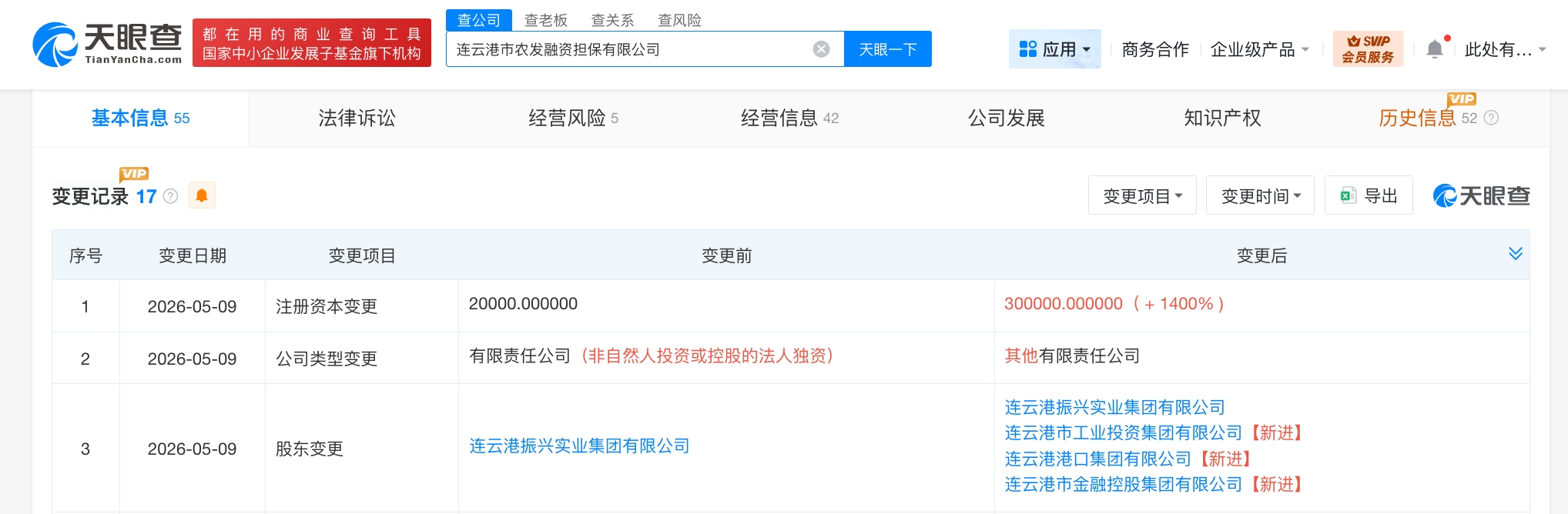The image size is (1568, 514).
Task: Click help question mark beside 变更记录 17
Action: [x=171, y=196]
